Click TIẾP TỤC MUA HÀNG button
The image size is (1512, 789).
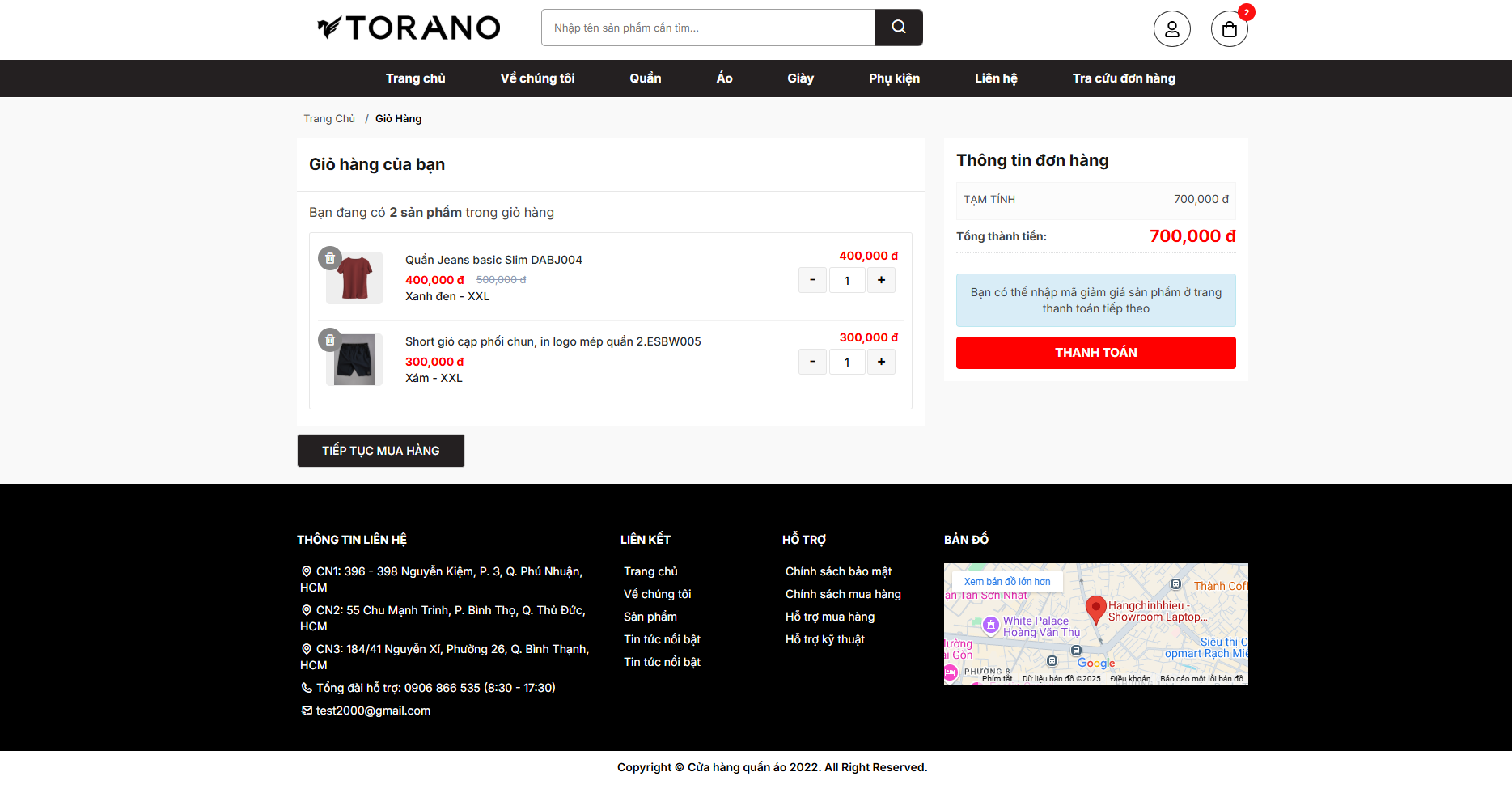(381, 451)
